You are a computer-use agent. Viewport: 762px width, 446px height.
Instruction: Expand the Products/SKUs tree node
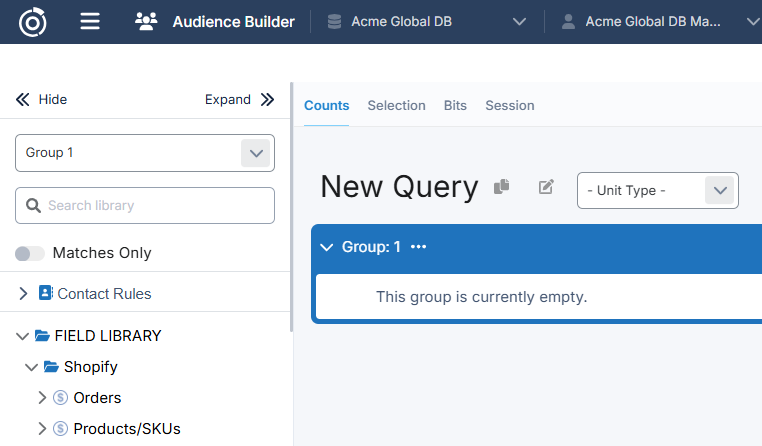tap(42, 429)
